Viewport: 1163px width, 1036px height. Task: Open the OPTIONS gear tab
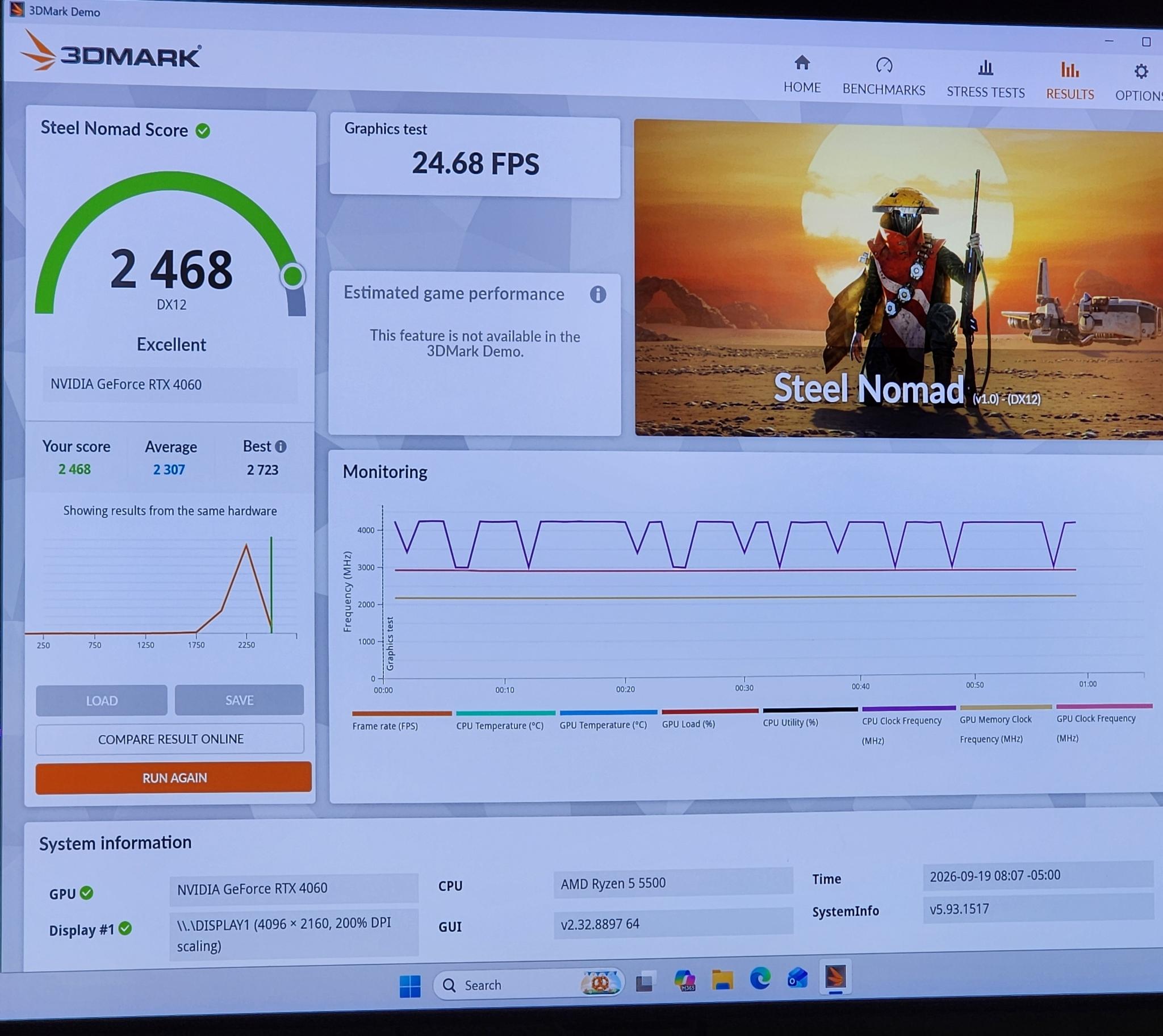(1139, 83)
